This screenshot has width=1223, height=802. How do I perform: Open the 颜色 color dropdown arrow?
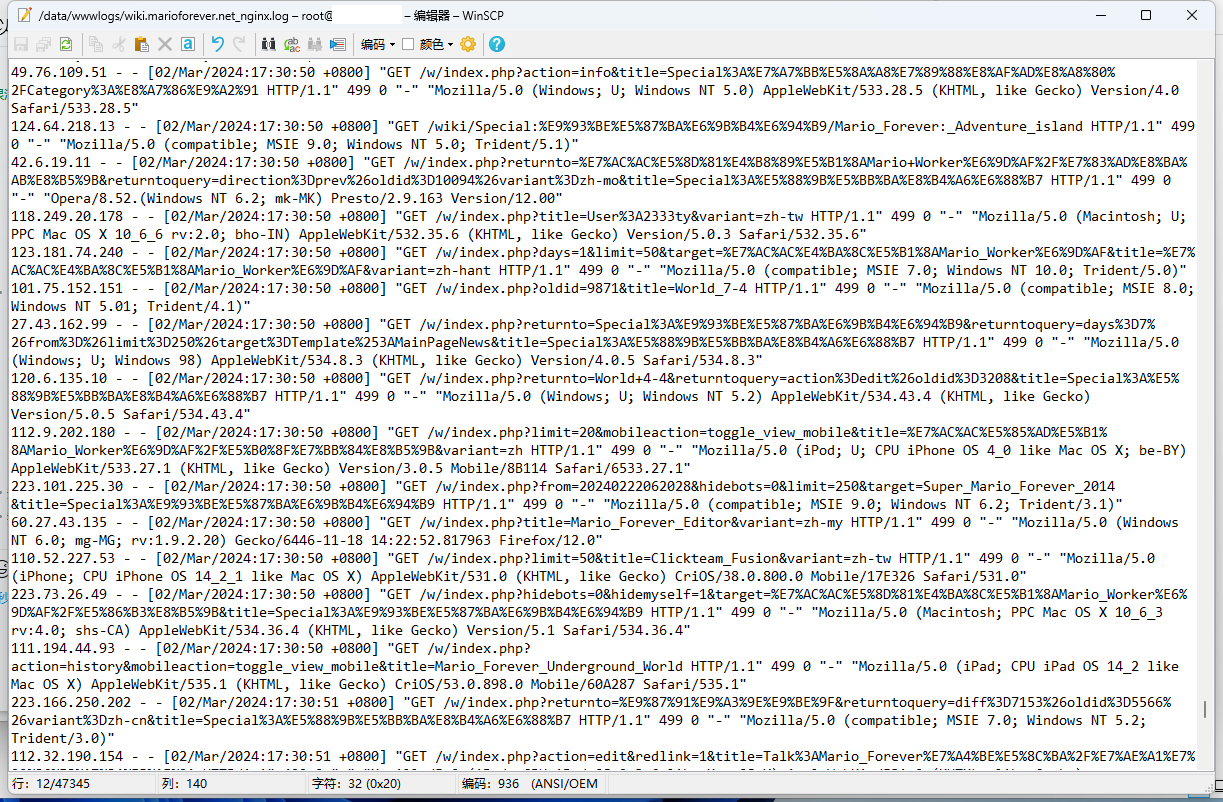(450, 44)
